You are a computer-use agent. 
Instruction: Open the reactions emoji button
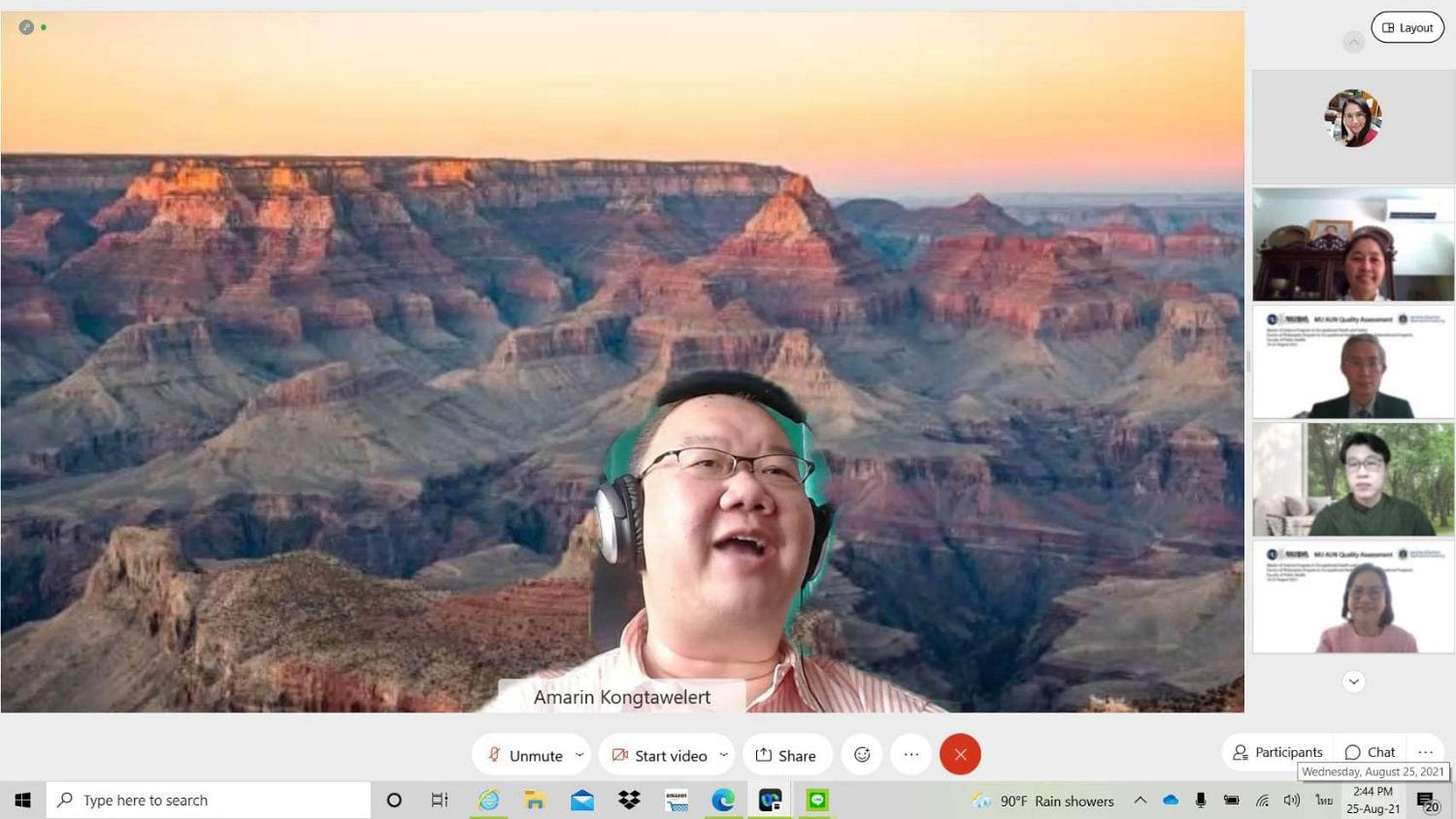pos(862,755)
